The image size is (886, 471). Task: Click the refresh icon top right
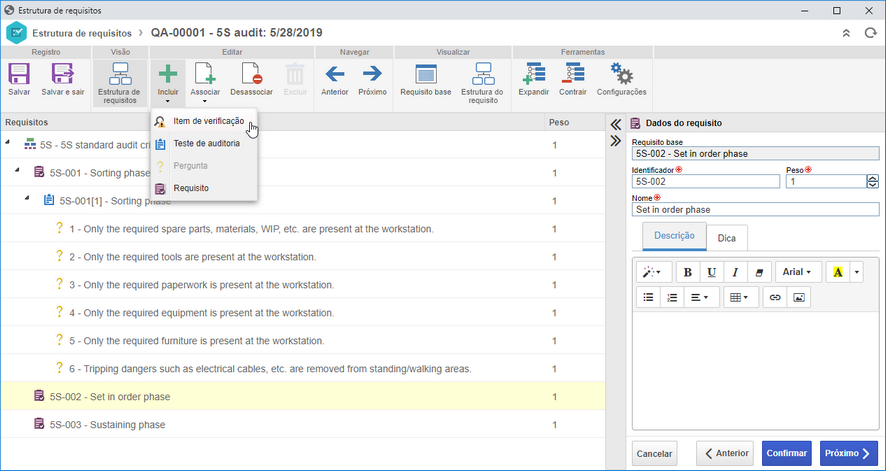(870, 33)
